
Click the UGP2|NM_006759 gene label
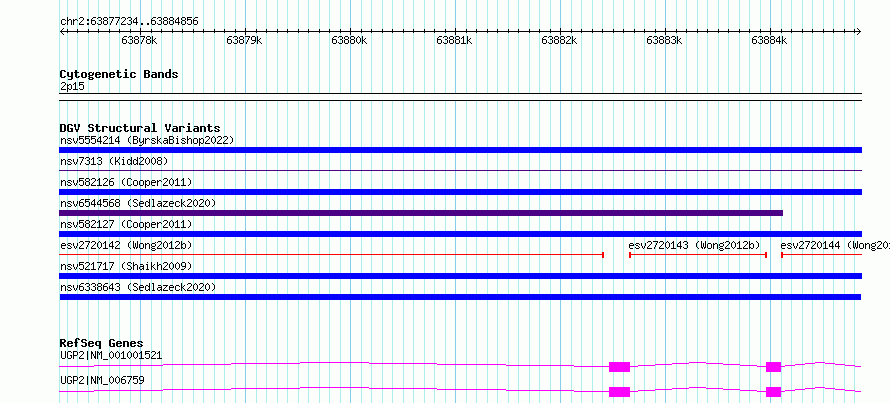coord(102,380)
